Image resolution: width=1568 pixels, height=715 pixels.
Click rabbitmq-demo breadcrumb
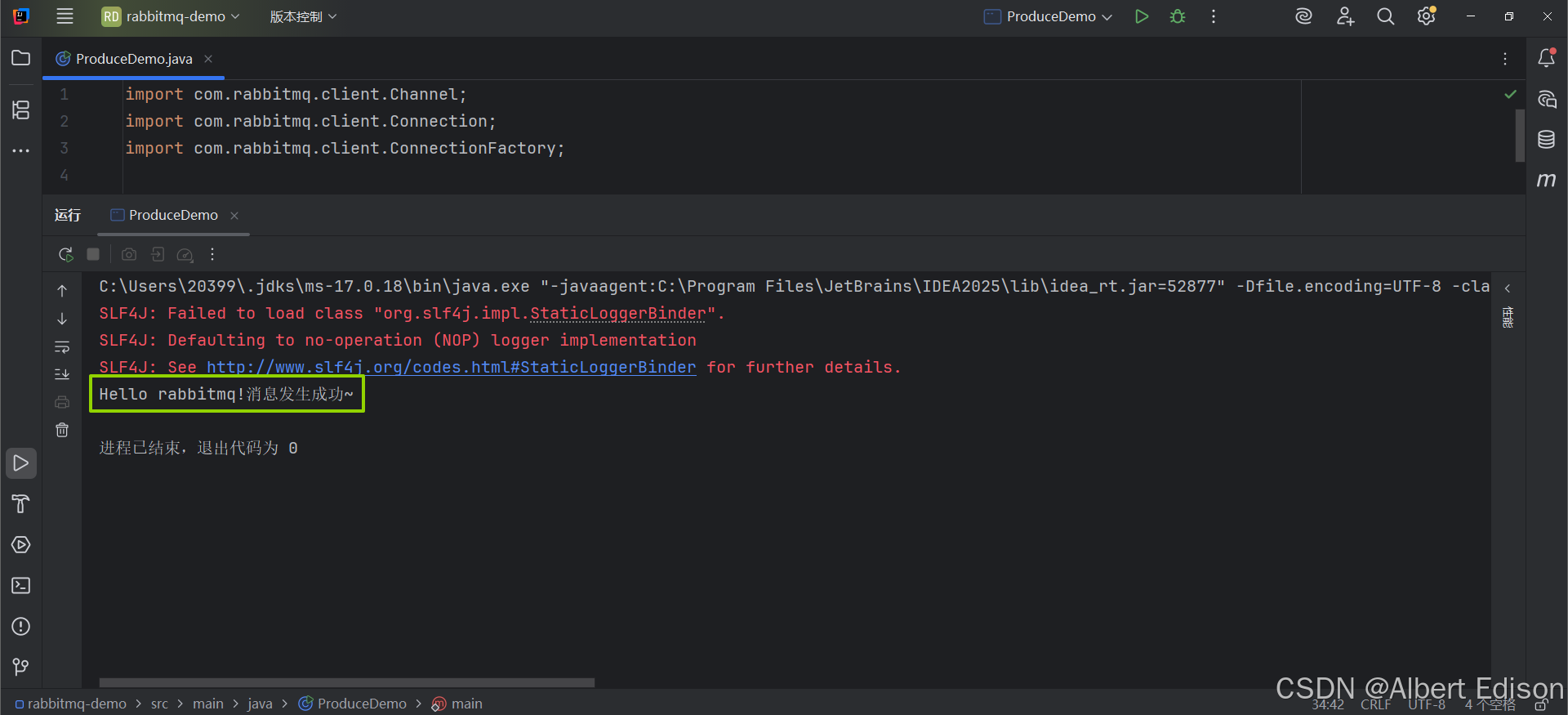point(71,704)
